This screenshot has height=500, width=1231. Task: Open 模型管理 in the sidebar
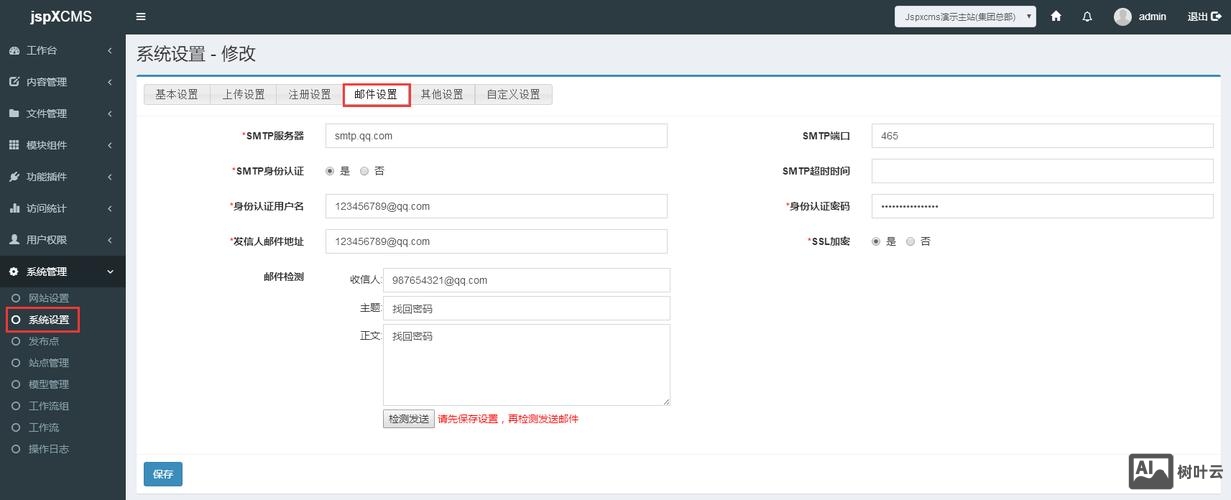(x=48, y=384)
